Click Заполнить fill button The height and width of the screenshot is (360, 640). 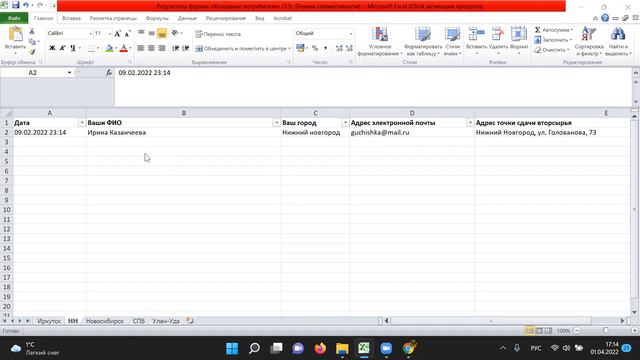[x=553, y=40]
